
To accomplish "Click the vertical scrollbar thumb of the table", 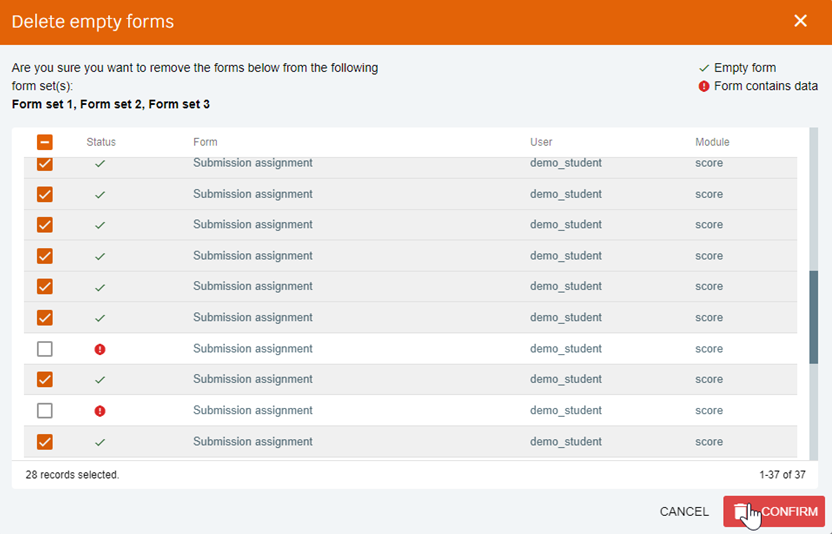I will click(813, 317).
